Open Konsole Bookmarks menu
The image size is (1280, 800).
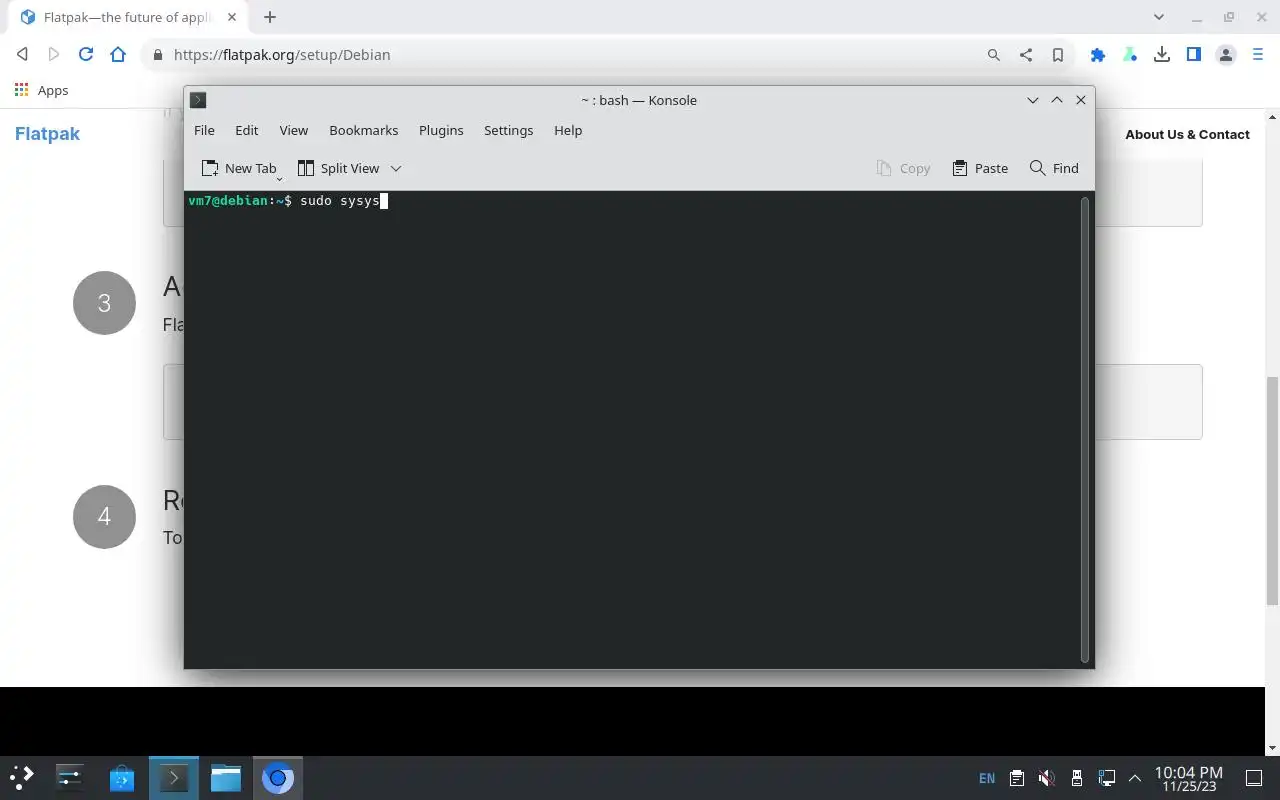pyautogui.click(x=363, y=130)
